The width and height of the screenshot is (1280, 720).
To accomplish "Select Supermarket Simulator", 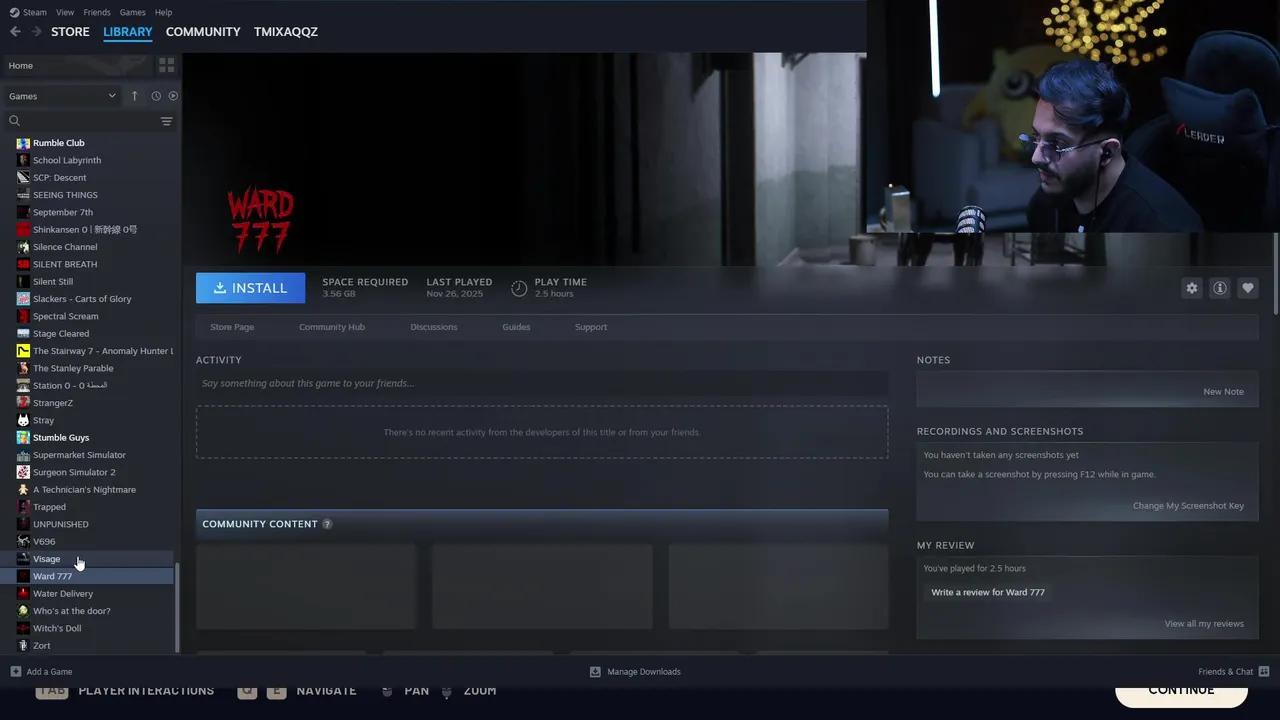I will point(79,455).
